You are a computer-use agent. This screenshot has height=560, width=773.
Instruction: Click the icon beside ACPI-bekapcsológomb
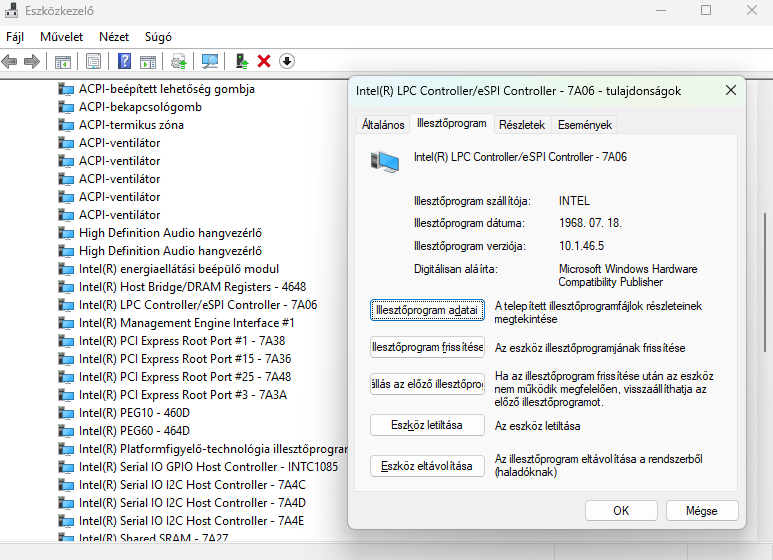tap(66, 107)
